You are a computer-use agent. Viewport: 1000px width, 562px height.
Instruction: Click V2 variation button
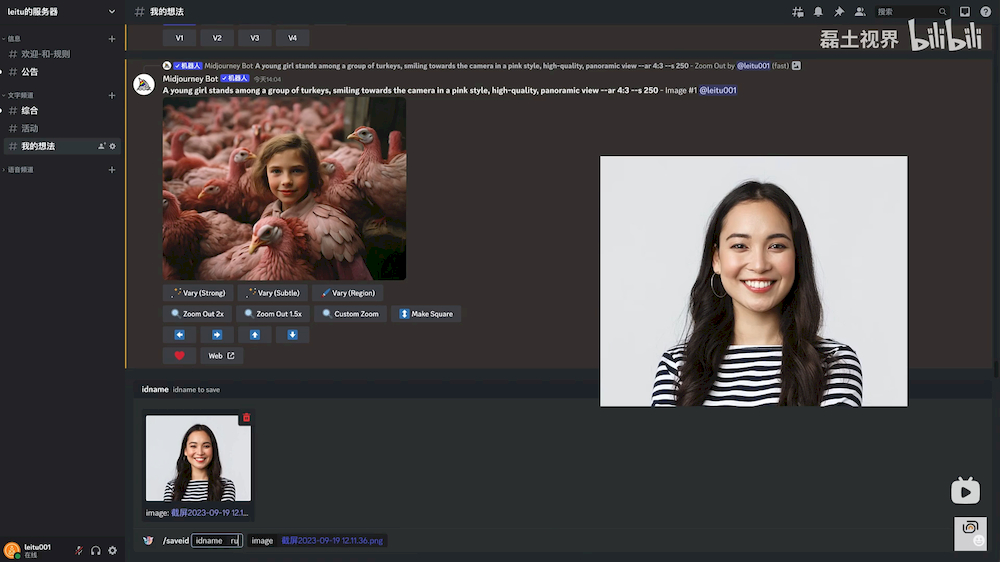coord(217,38)
